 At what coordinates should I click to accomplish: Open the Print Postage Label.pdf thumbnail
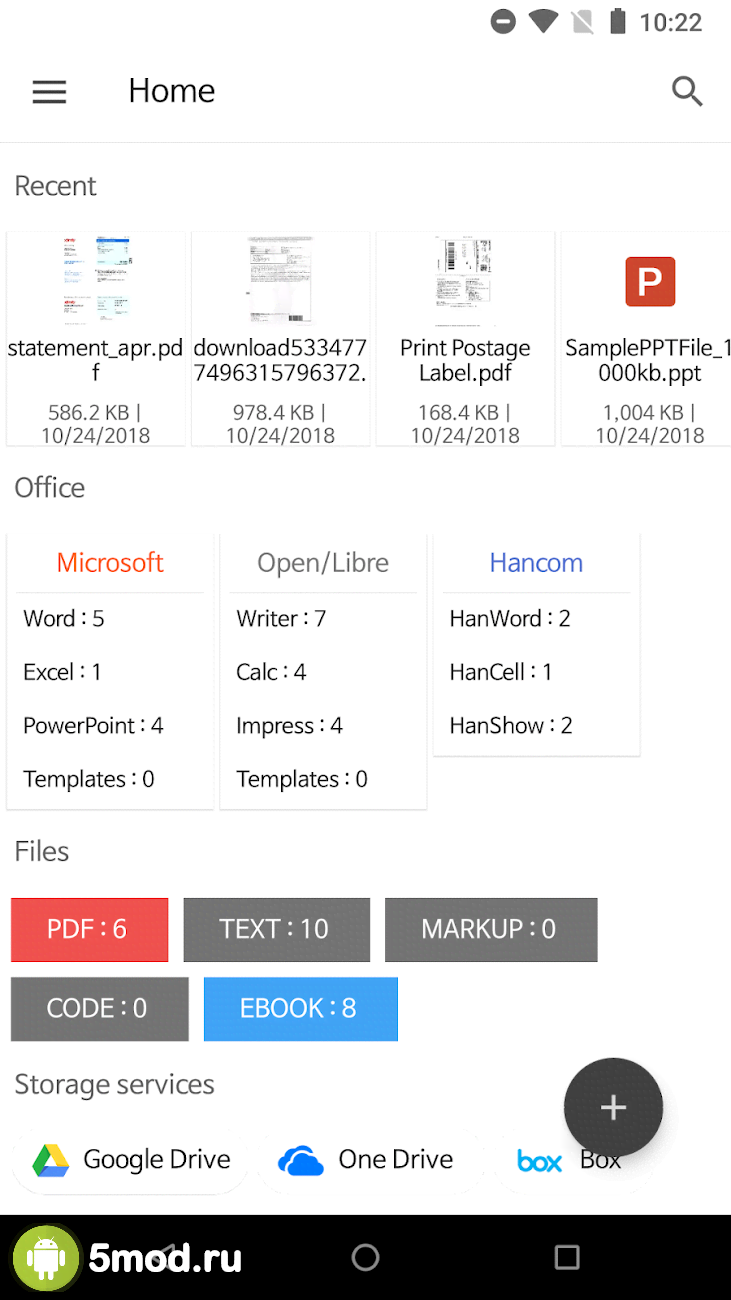[x=465, y=282]
